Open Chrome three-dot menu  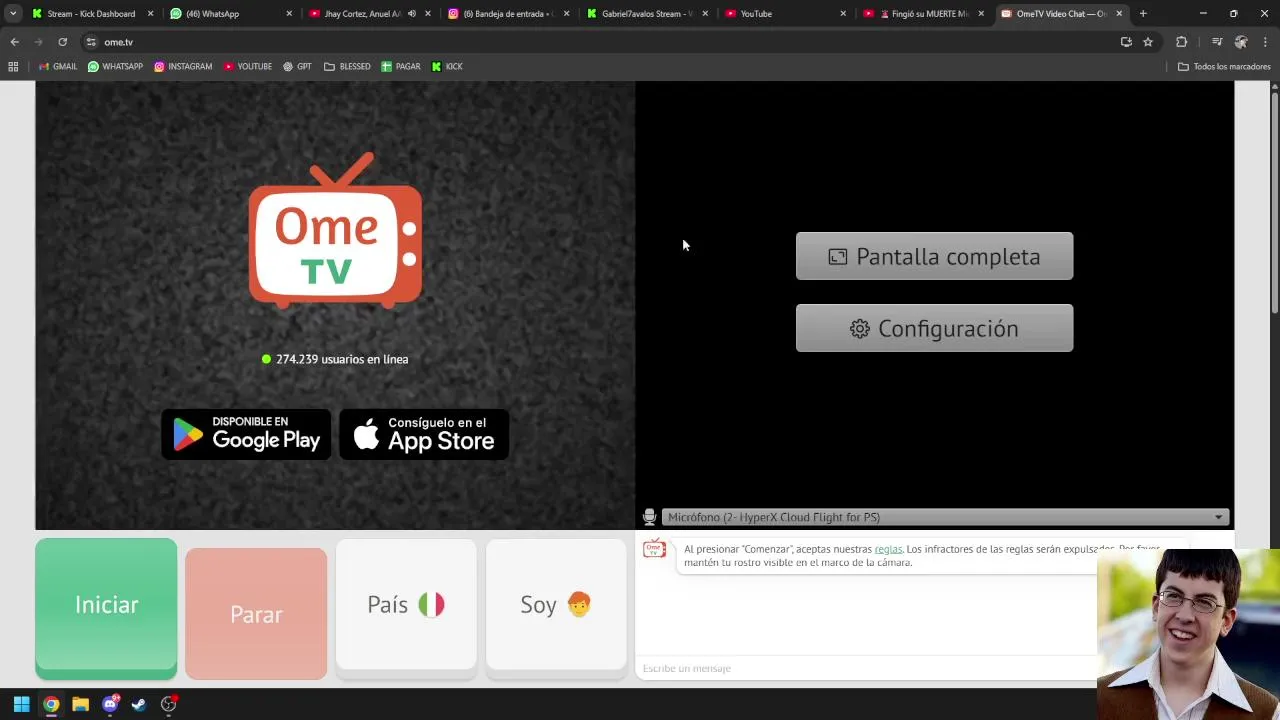pos(1265,42)
